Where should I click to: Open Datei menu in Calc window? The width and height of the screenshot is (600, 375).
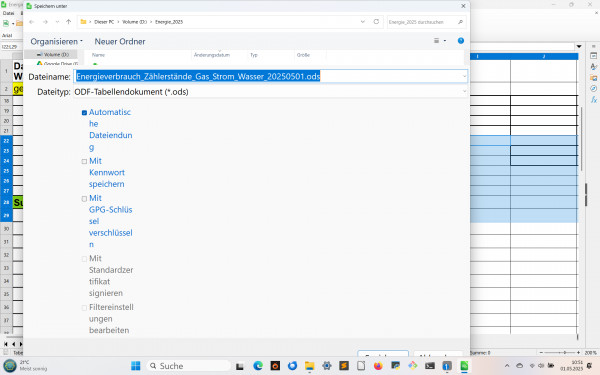(8, 13)
